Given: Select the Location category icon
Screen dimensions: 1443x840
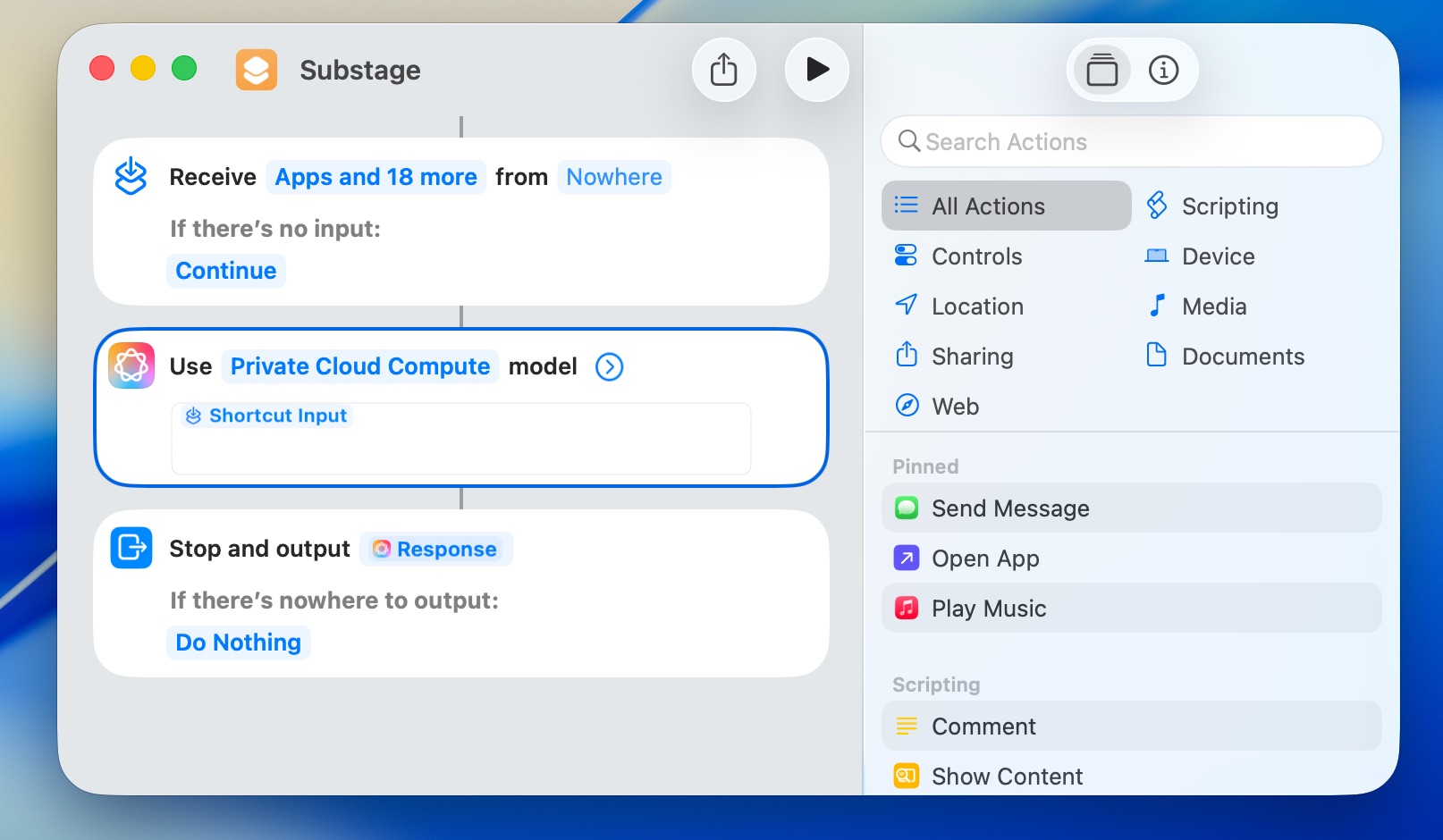Looking at the screenshot, I should 906,306.
